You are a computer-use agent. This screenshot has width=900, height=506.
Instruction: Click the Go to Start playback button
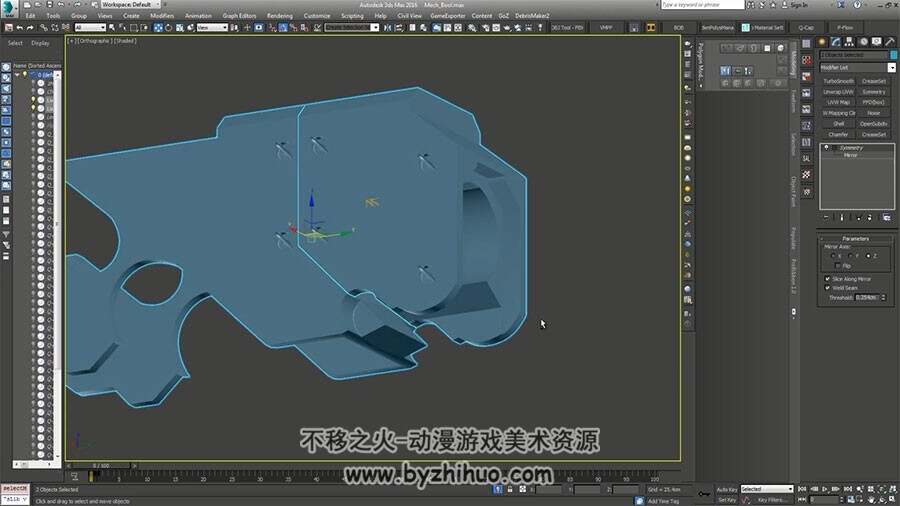point(802,489)
